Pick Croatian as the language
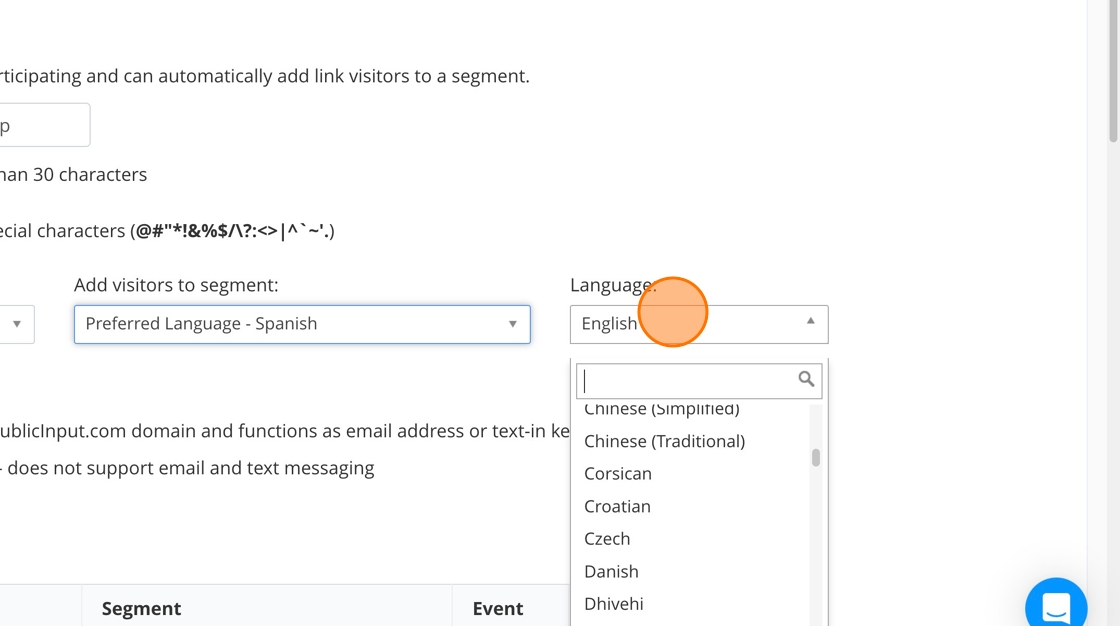 coord(617,506)
